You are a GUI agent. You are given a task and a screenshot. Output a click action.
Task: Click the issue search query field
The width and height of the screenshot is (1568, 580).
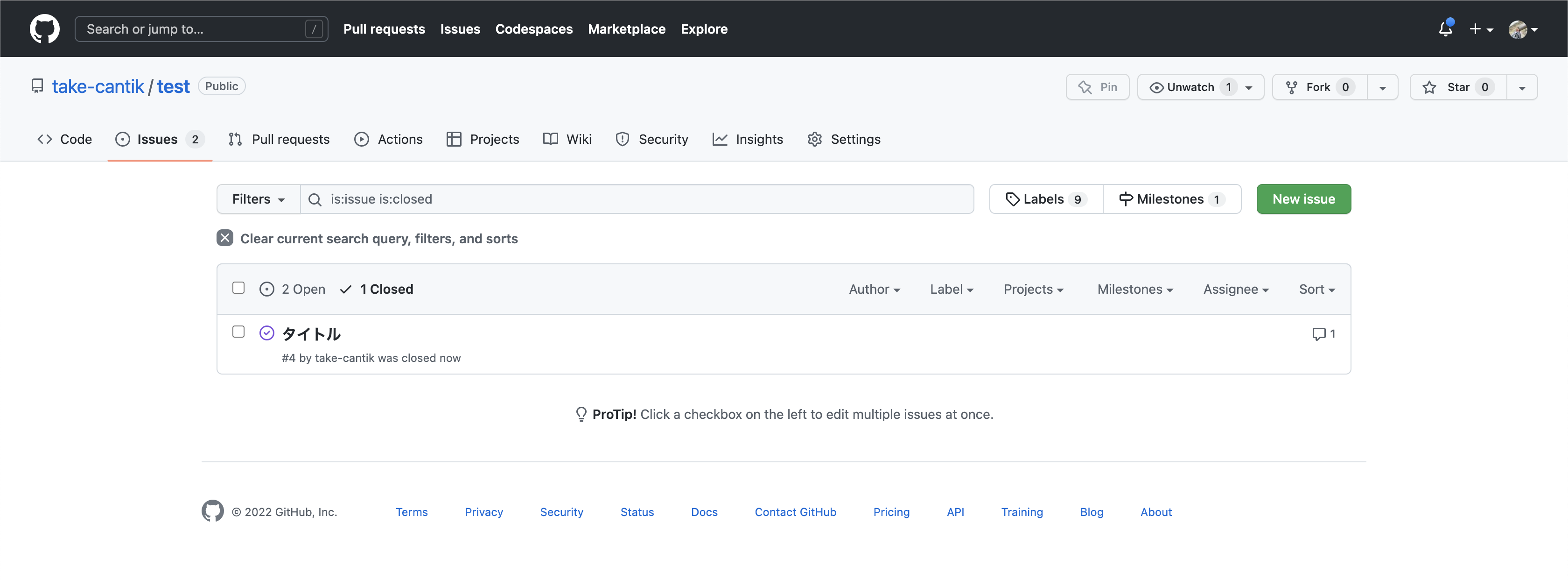click(645, 199)
